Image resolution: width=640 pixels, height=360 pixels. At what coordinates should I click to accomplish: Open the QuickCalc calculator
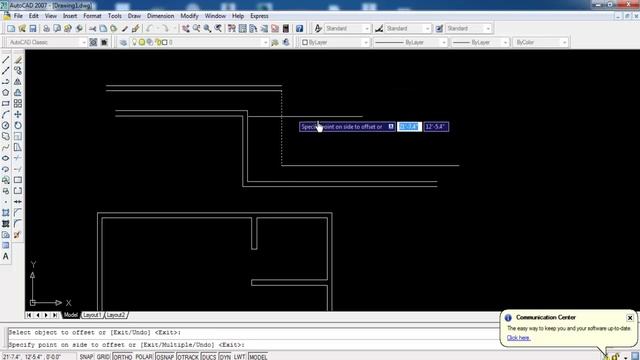tap(286, 29)
